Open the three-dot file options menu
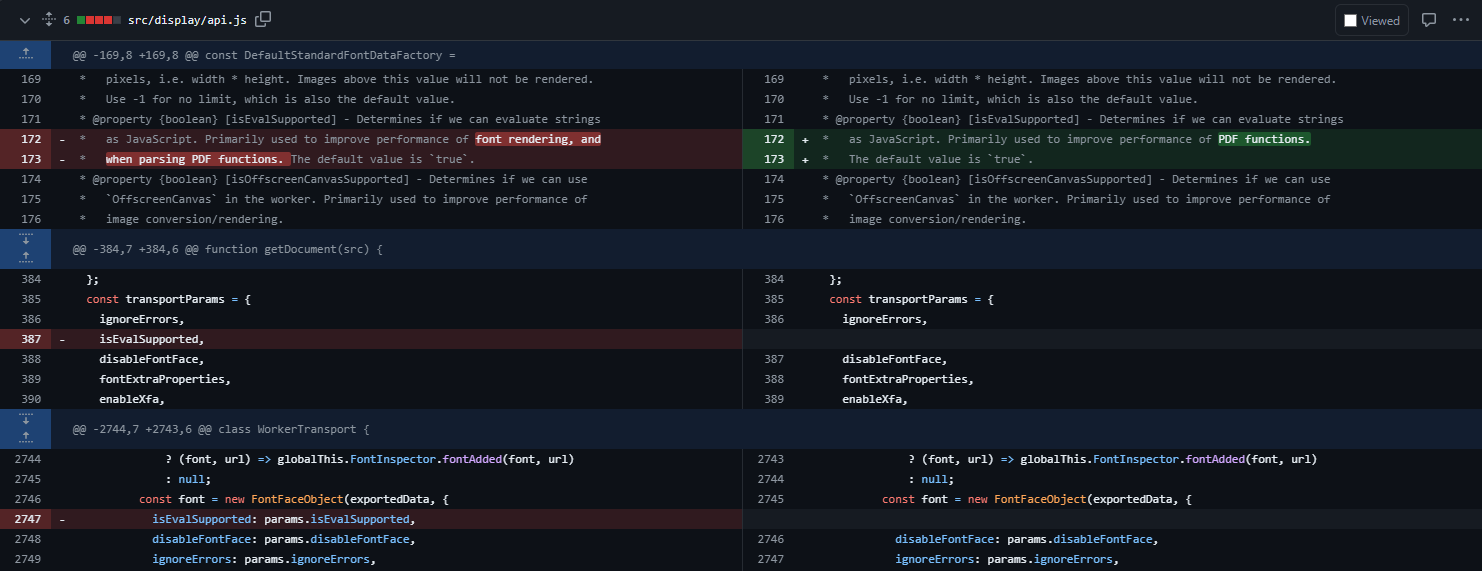This screenshot has width=1482, height=571. tap(1461, 20)
